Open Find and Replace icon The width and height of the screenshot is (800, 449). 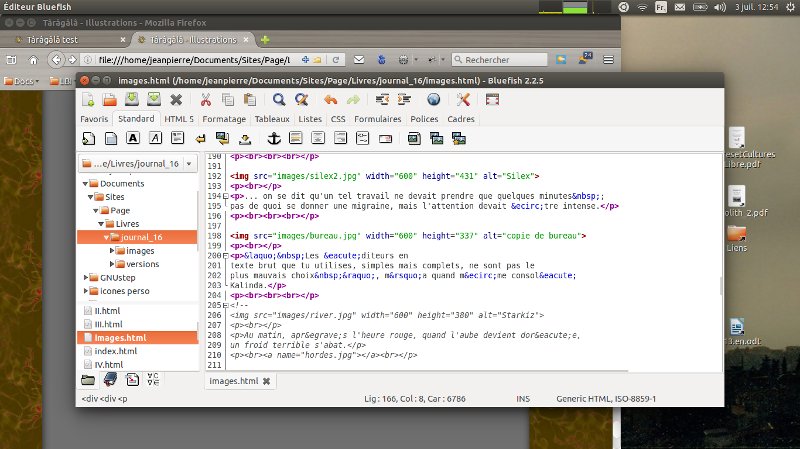(301, 99)
